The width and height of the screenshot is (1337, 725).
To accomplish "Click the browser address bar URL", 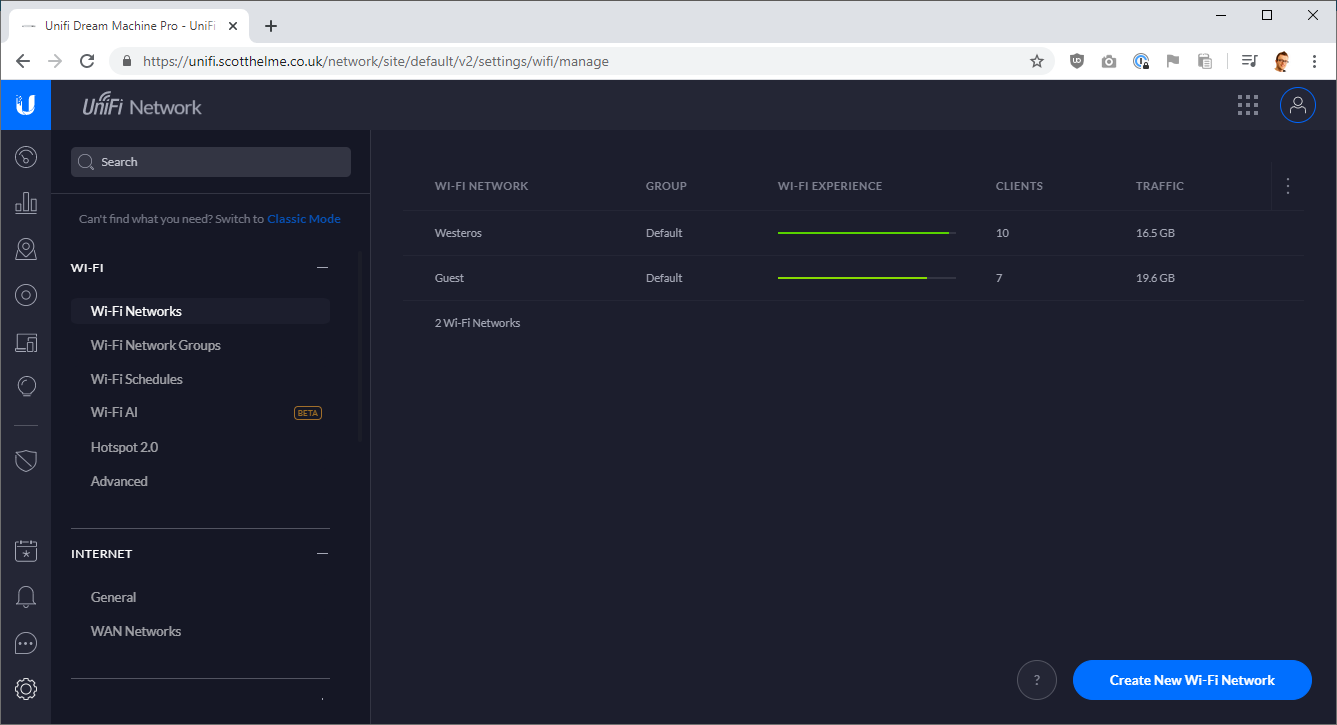I will [376, 61].
